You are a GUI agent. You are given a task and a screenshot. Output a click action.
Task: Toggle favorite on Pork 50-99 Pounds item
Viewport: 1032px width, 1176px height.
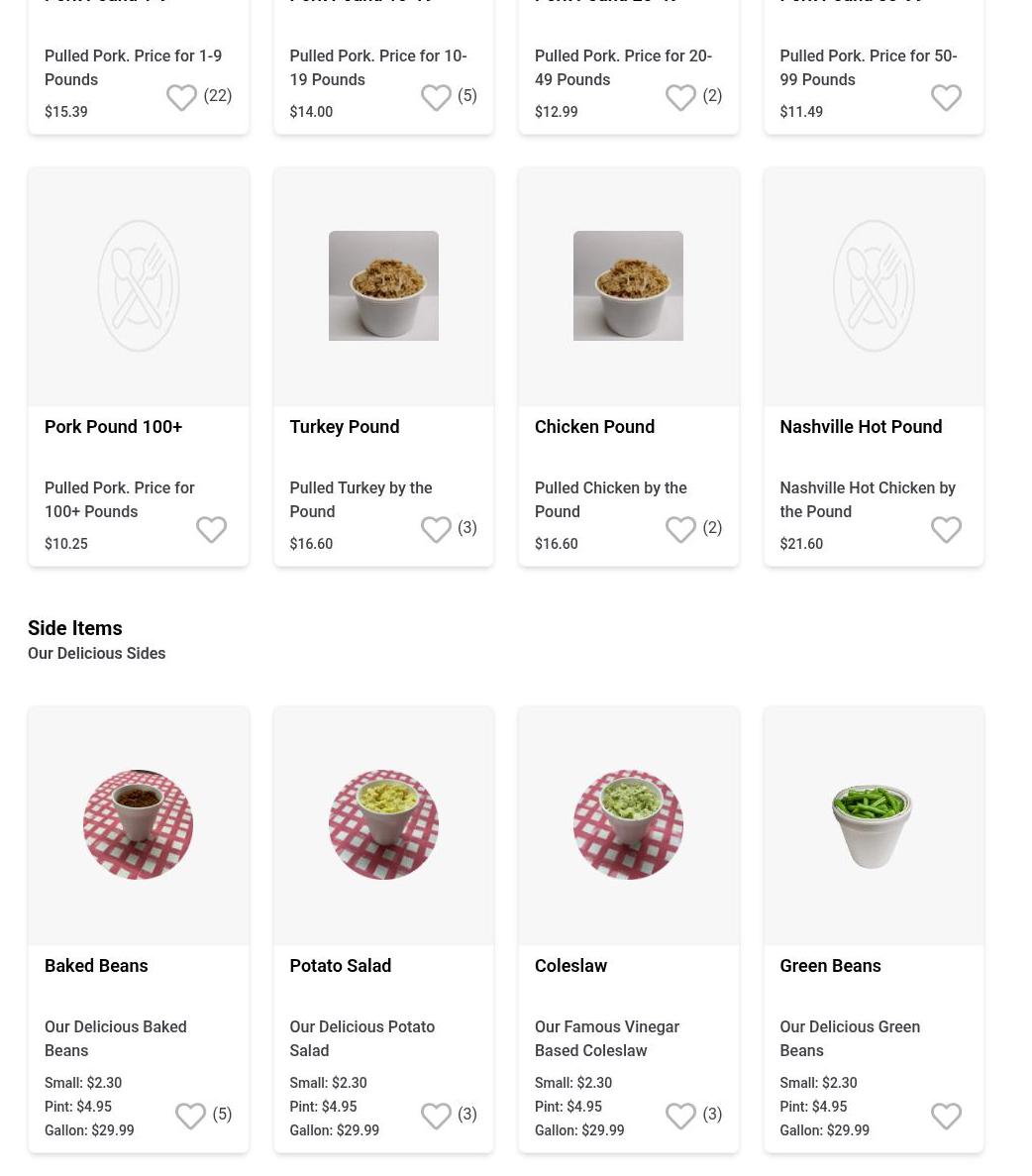click(946, 98)
